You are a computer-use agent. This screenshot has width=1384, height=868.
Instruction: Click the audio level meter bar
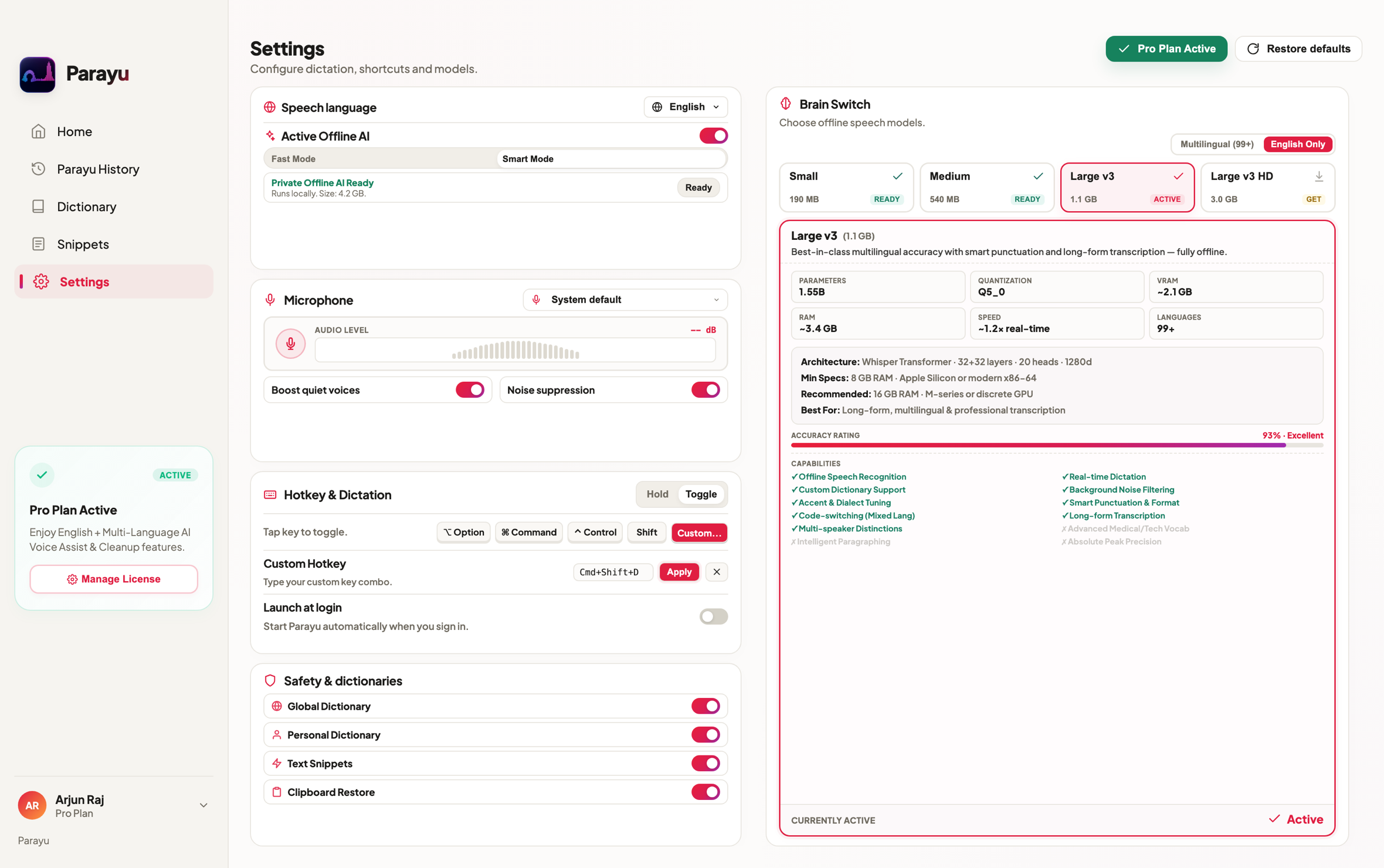pos(515,351)
